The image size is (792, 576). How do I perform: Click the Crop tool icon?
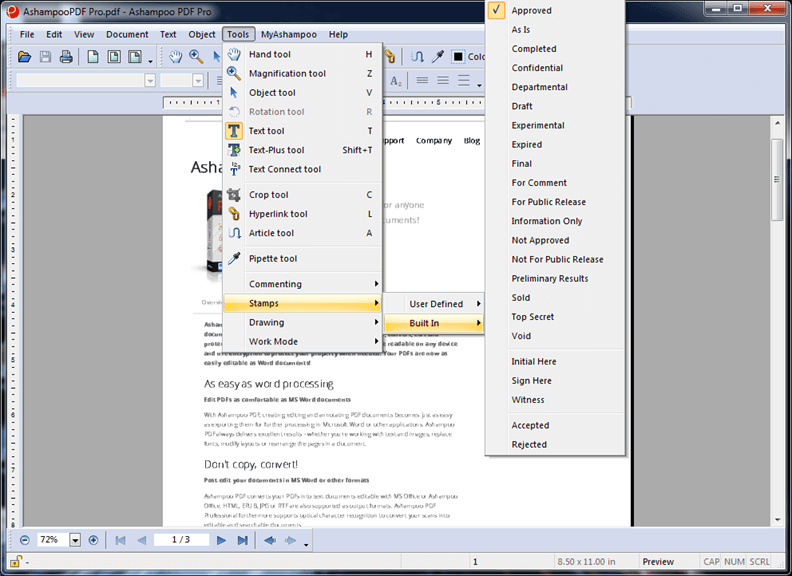(234, 195)
